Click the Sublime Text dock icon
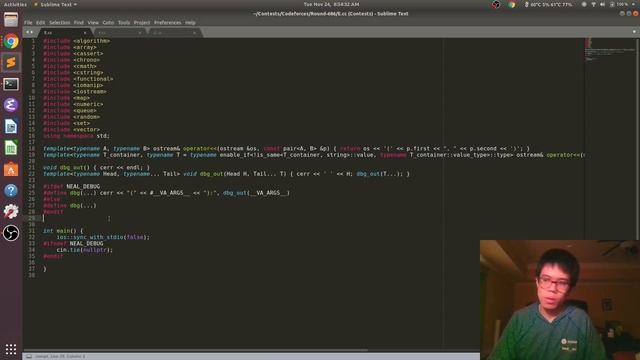 pos(11,62)
